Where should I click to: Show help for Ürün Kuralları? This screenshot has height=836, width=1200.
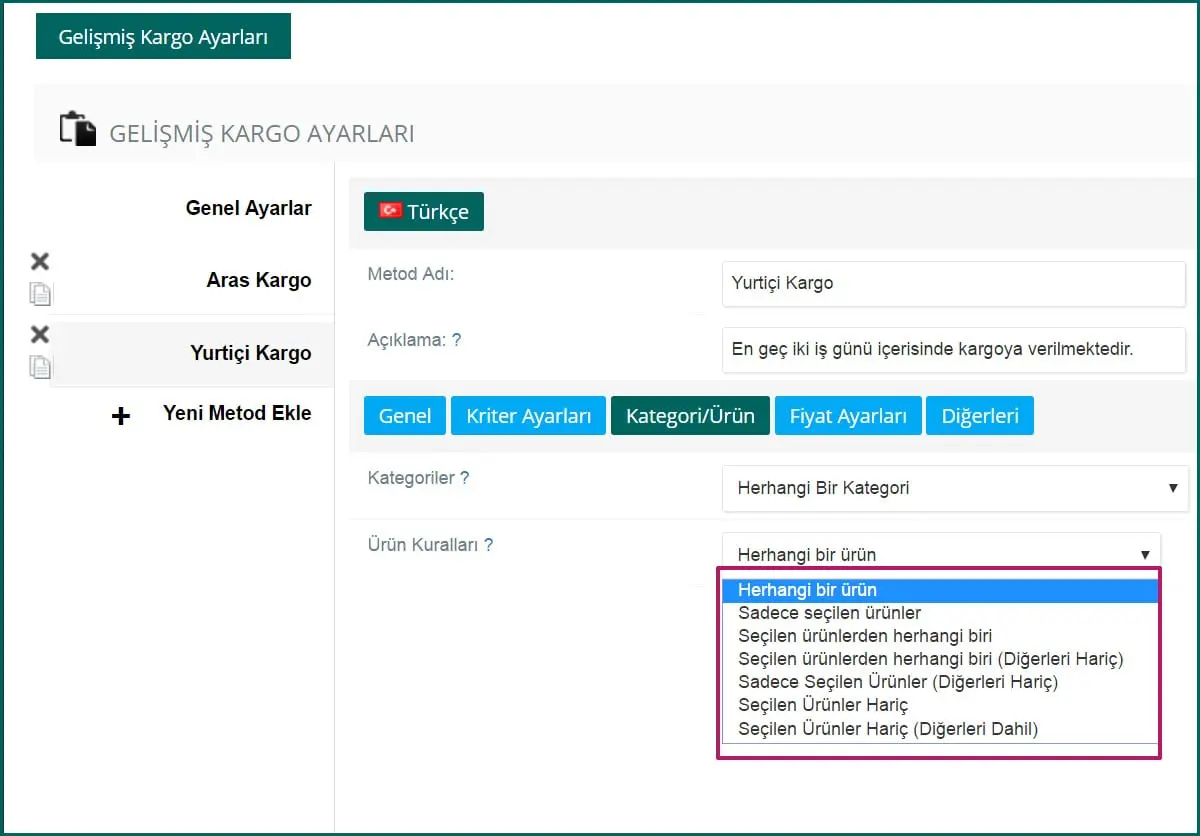488,545
